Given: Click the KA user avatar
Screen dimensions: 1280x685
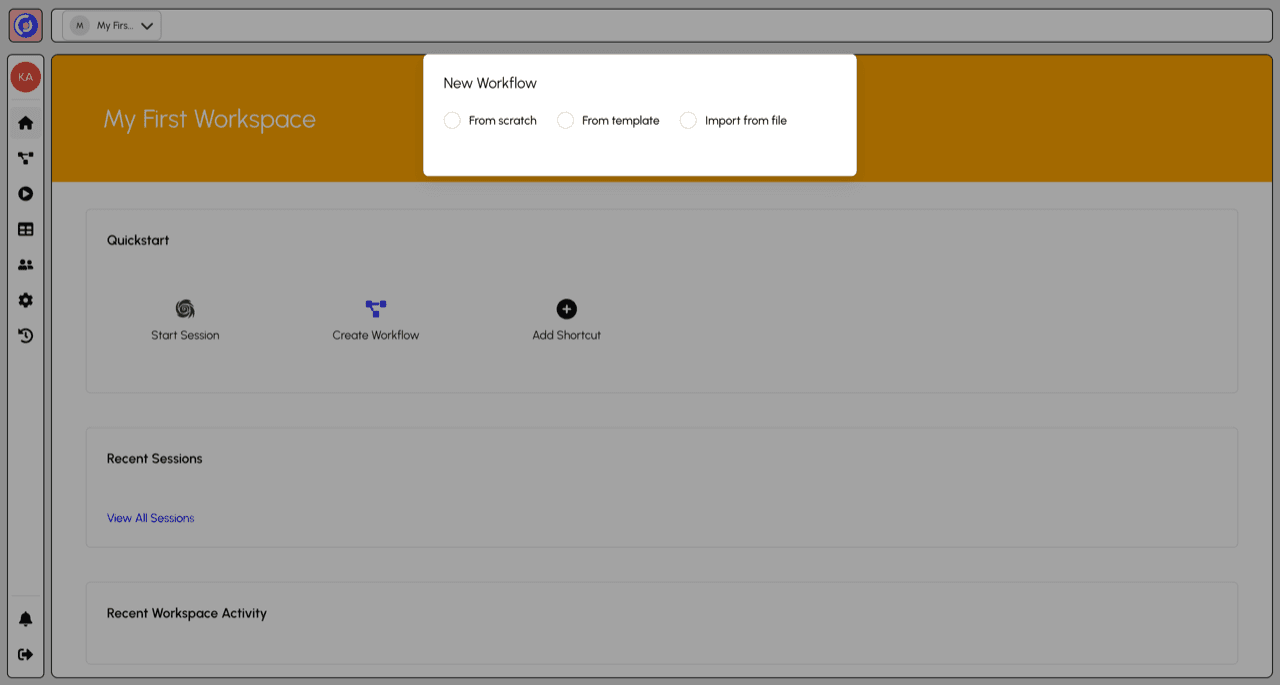Looking at the screenshot, I should tap(25, 76).
